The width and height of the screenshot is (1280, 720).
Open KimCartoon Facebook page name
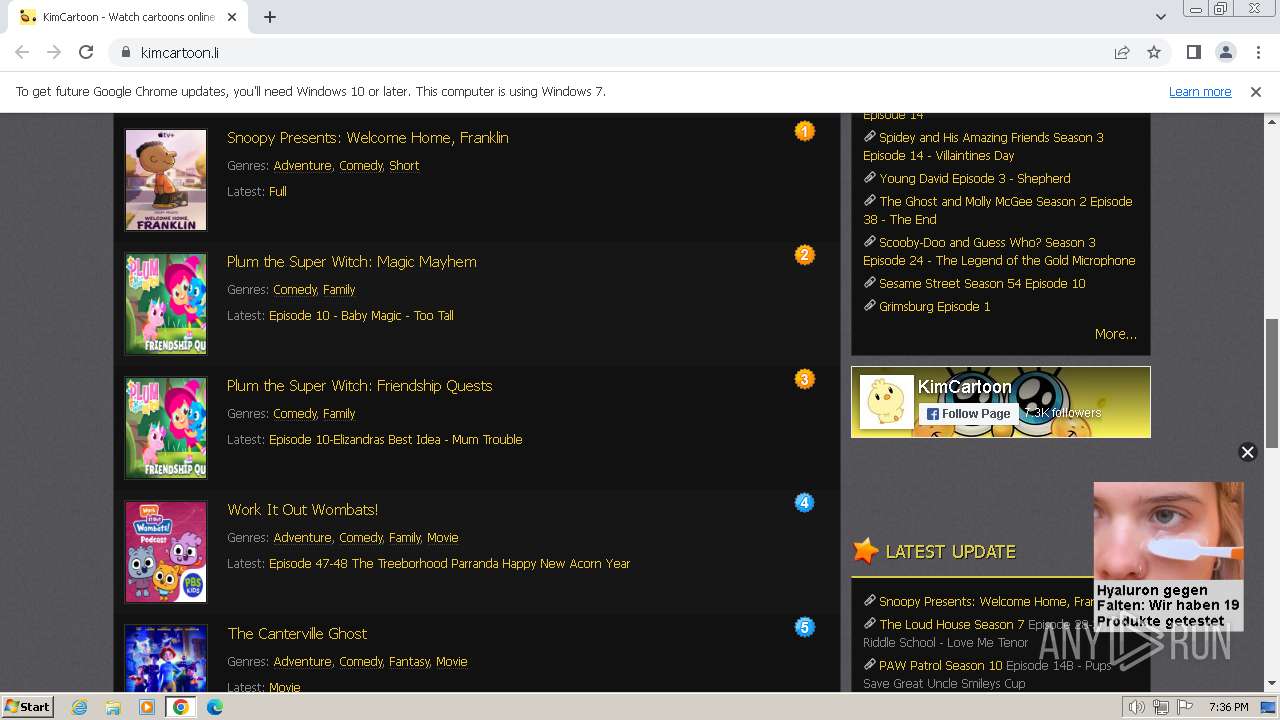(965, 387)
